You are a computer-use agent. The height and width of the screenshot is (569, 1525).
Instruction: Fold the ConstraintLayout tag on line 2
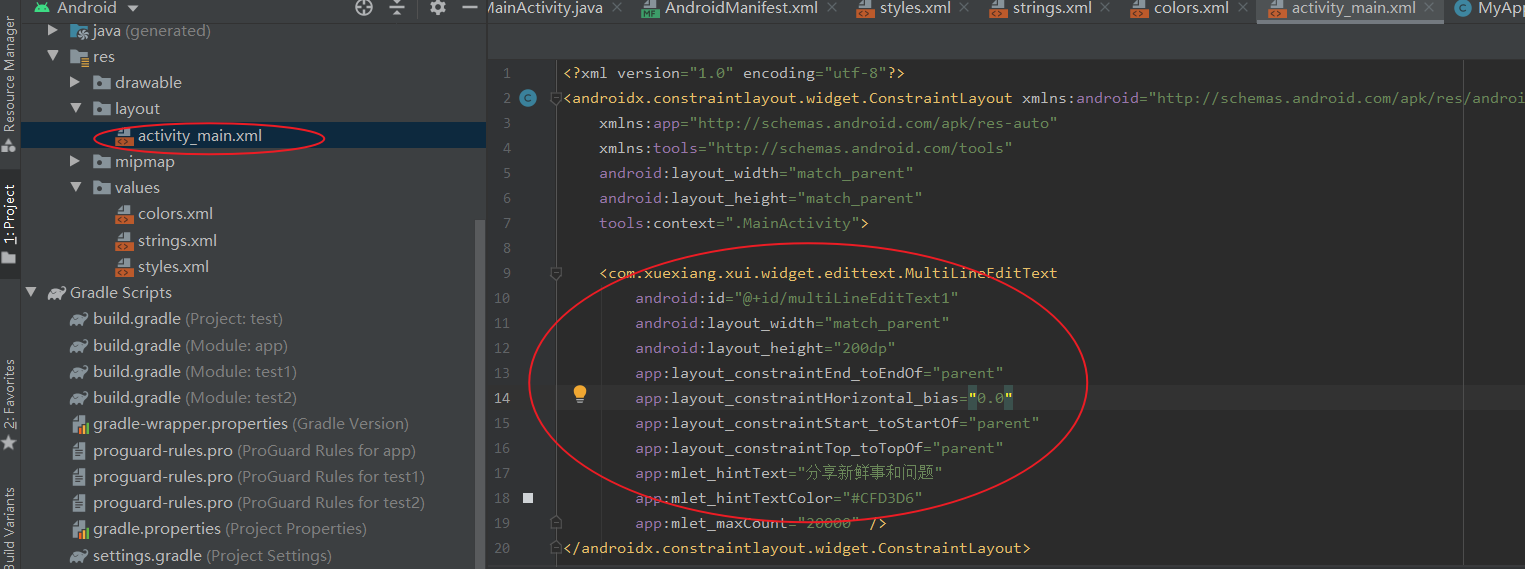click(x=557, y=98)
